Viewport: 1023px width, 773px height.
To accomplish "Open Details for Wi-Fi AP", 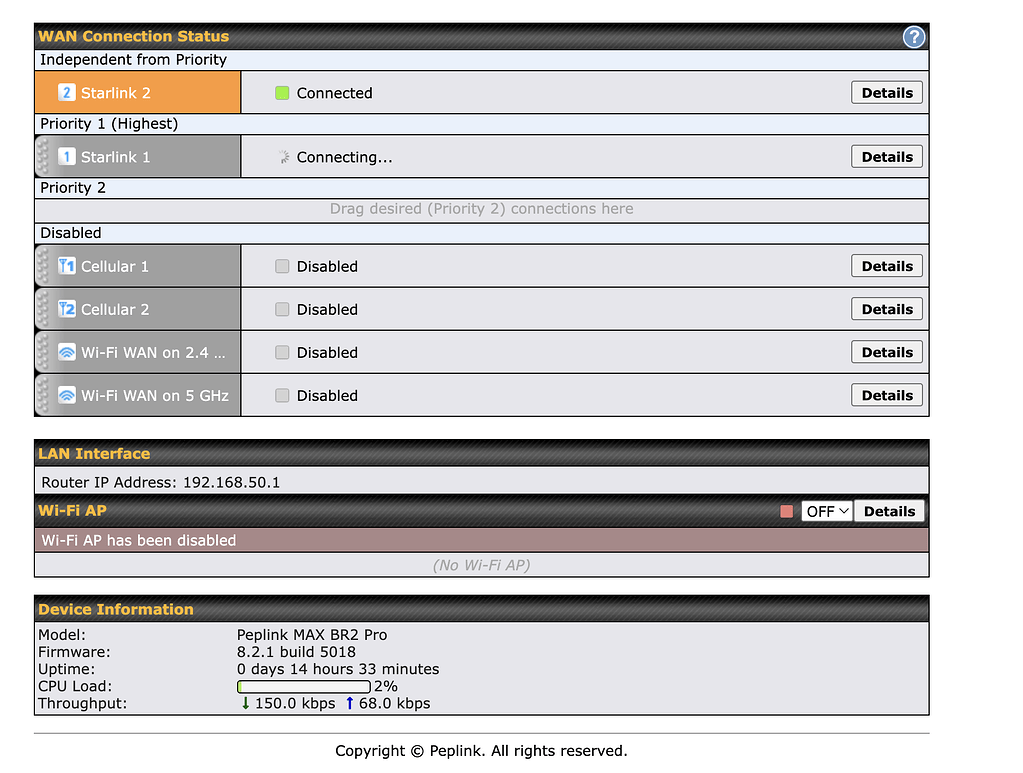I will coord(889,511).
